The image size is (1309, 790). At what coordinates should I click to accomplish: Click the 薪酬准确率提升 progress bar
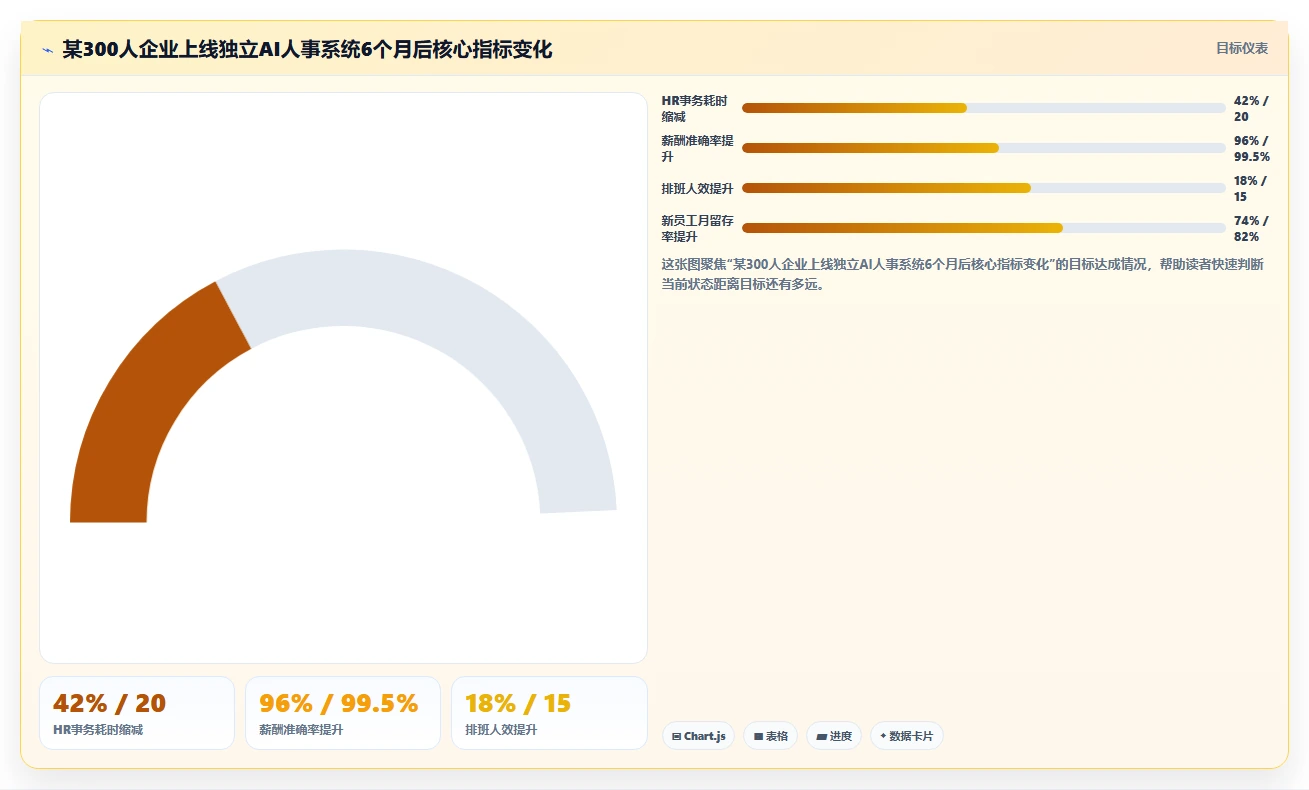tap(984, 148)
